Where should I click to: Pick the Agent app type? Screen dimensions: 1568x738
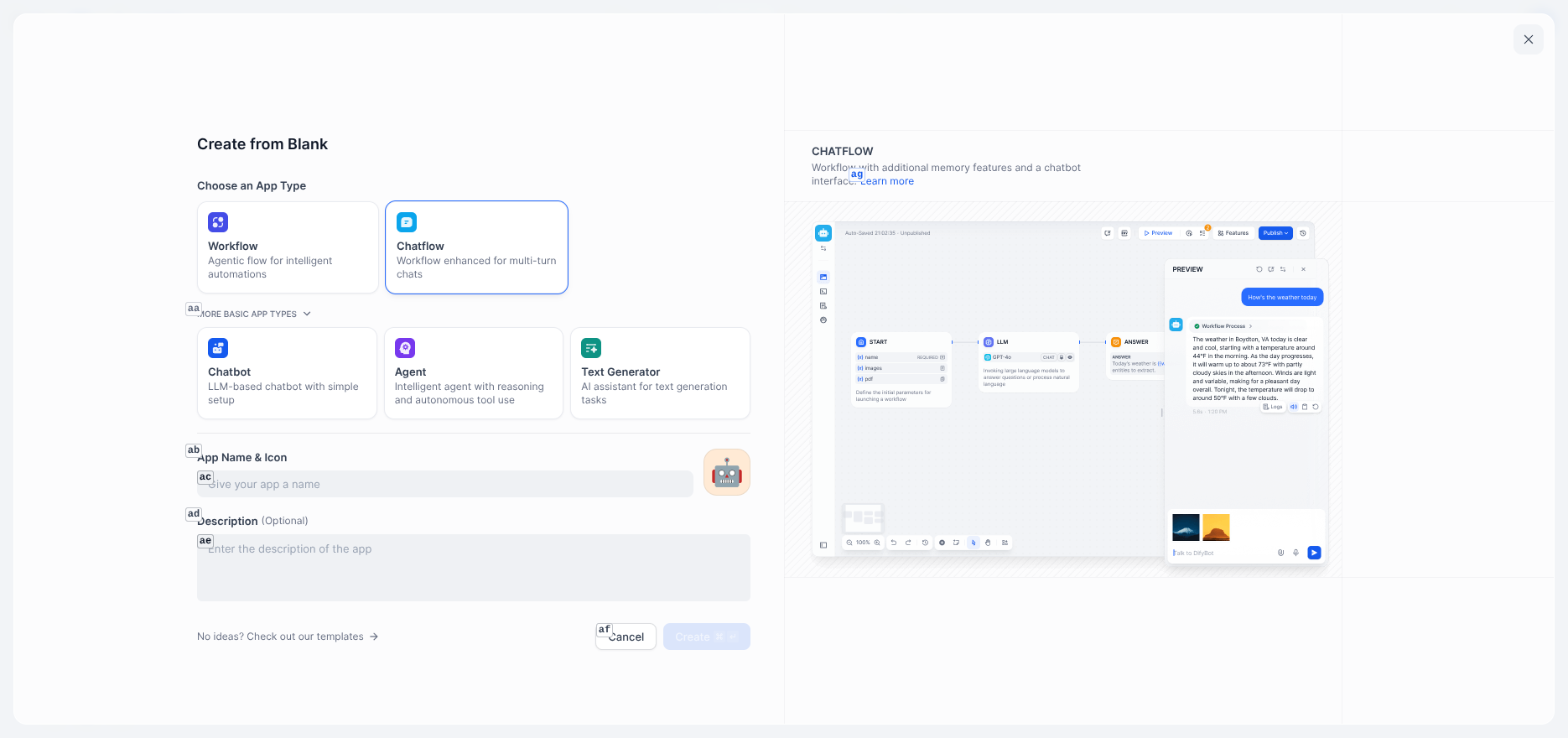click(x=473, y=373)
